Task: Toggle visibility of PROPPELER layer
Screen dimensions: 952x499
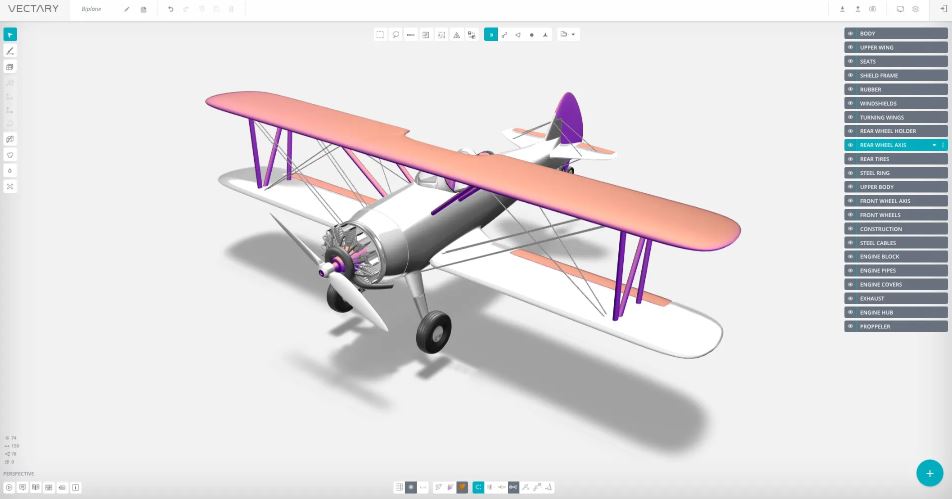Action: point(851,327)
